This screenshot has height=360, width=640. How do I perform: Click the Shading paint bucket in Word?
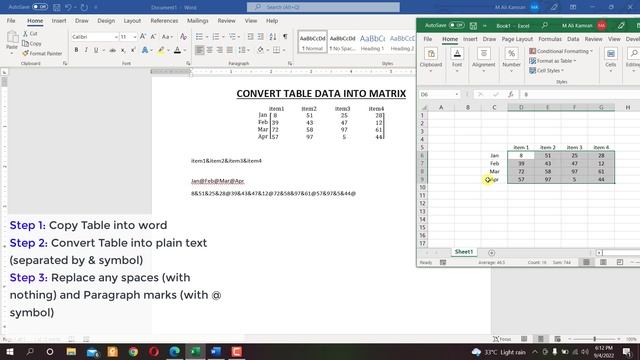tap(260, 50)
